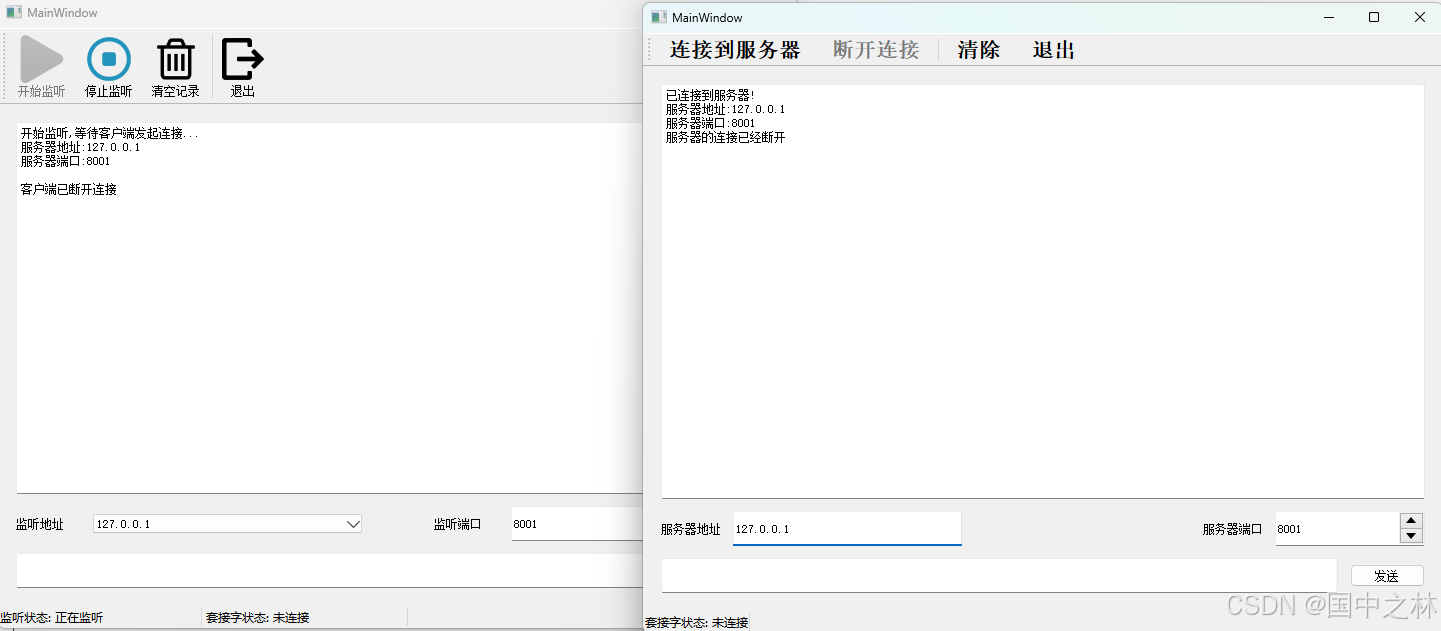Click the server window 套接字状态: 未连接 status
The height and width of the screenshot is (631, 1441).
(258, 618)
